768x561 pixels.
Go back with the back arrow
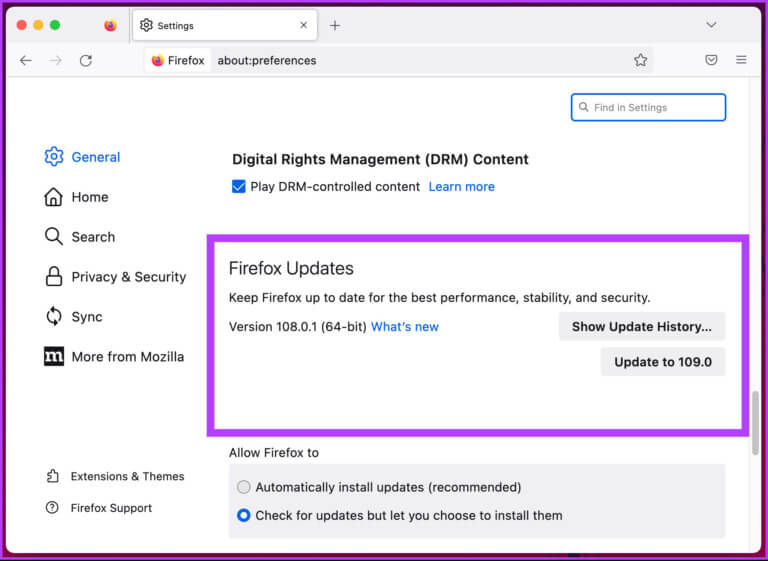tap(25, 60)
